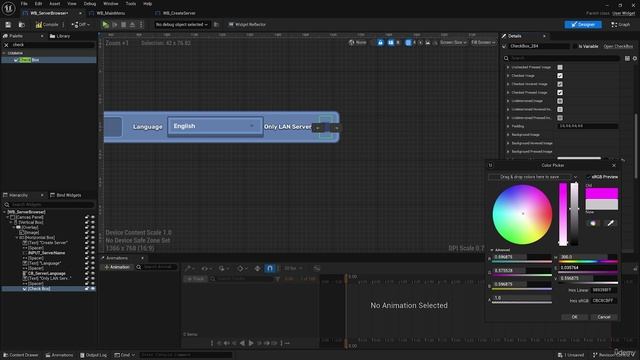Image resolution: width=640 pixels, height=360 pixels.
Task: Toggle the Is Variable checkbox
Action: [x=576, y=47]
